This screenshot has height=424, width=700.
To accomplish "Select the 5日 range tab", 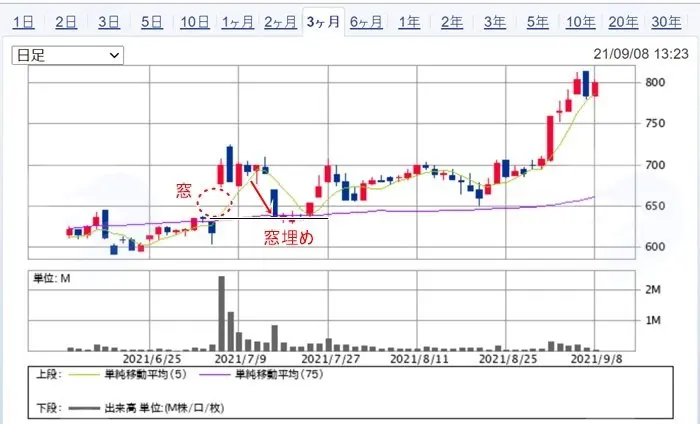I will pyautogui.click(x=152, y=22).
